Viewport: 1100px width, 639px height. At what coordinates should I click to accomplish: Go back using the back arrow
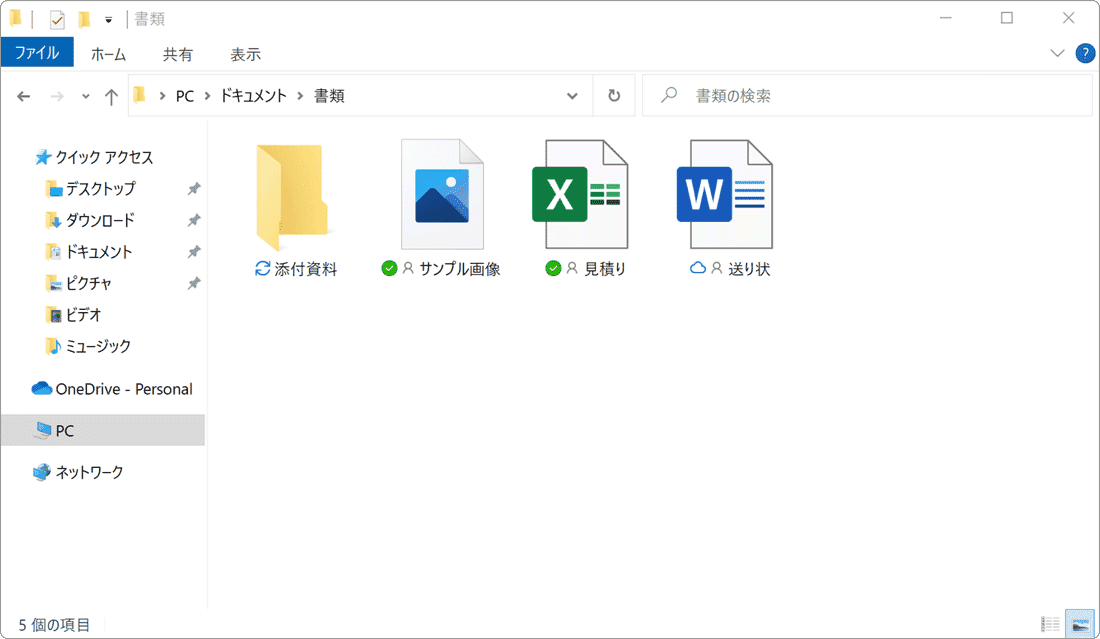click(23, 95)
